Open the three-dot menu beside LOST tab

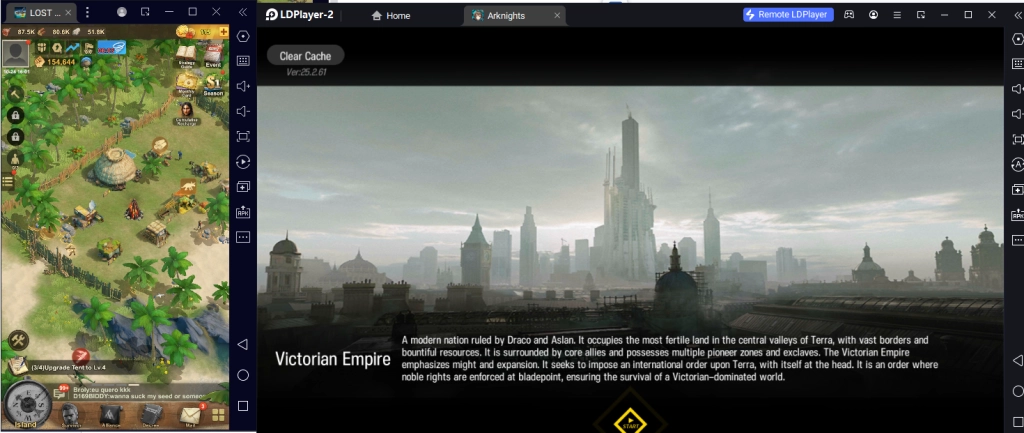88,12
